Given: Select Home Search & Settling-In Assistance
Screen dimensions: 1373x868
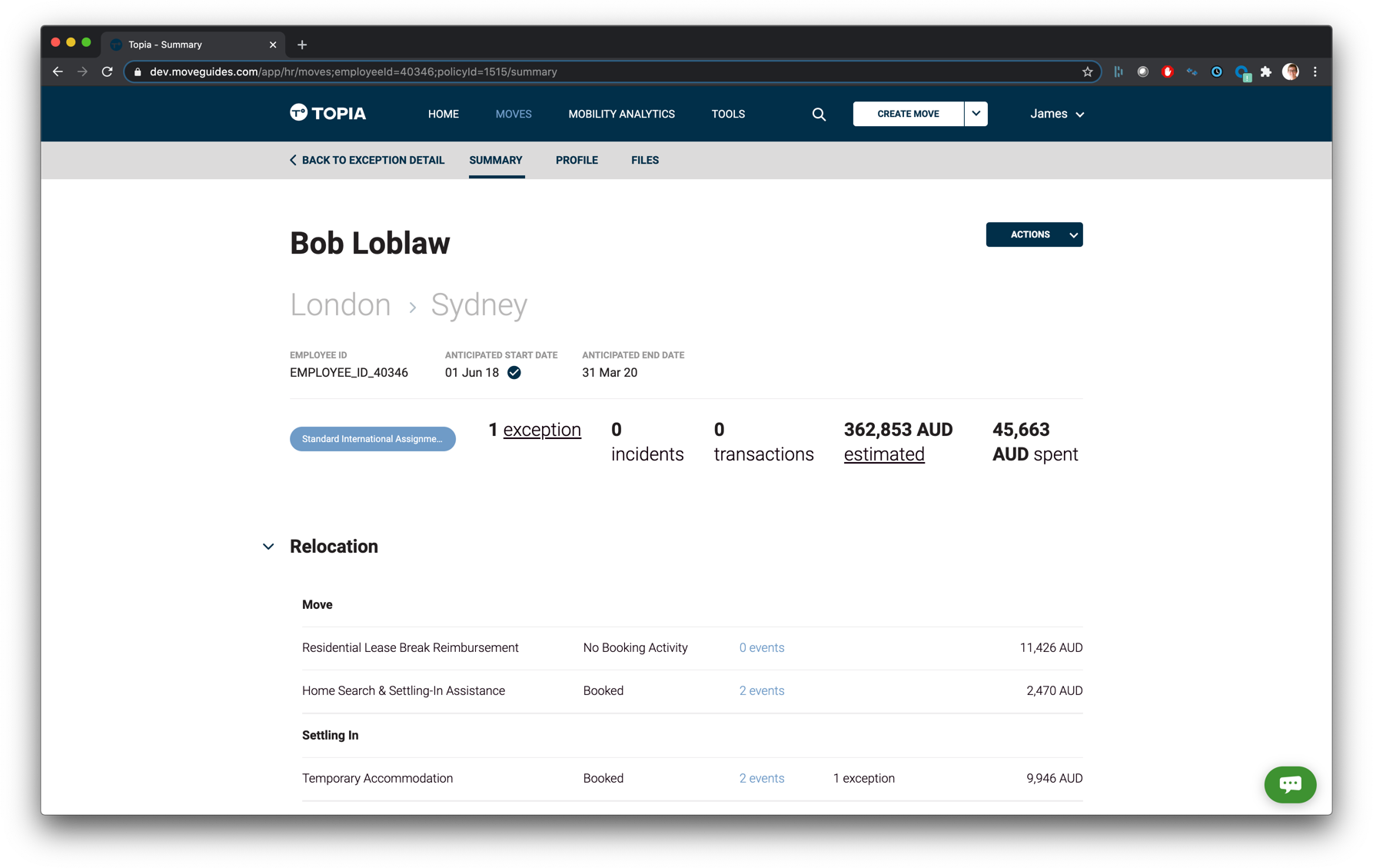Looking at the screenshot, I should pyautogui.click(x=404, y=690).
